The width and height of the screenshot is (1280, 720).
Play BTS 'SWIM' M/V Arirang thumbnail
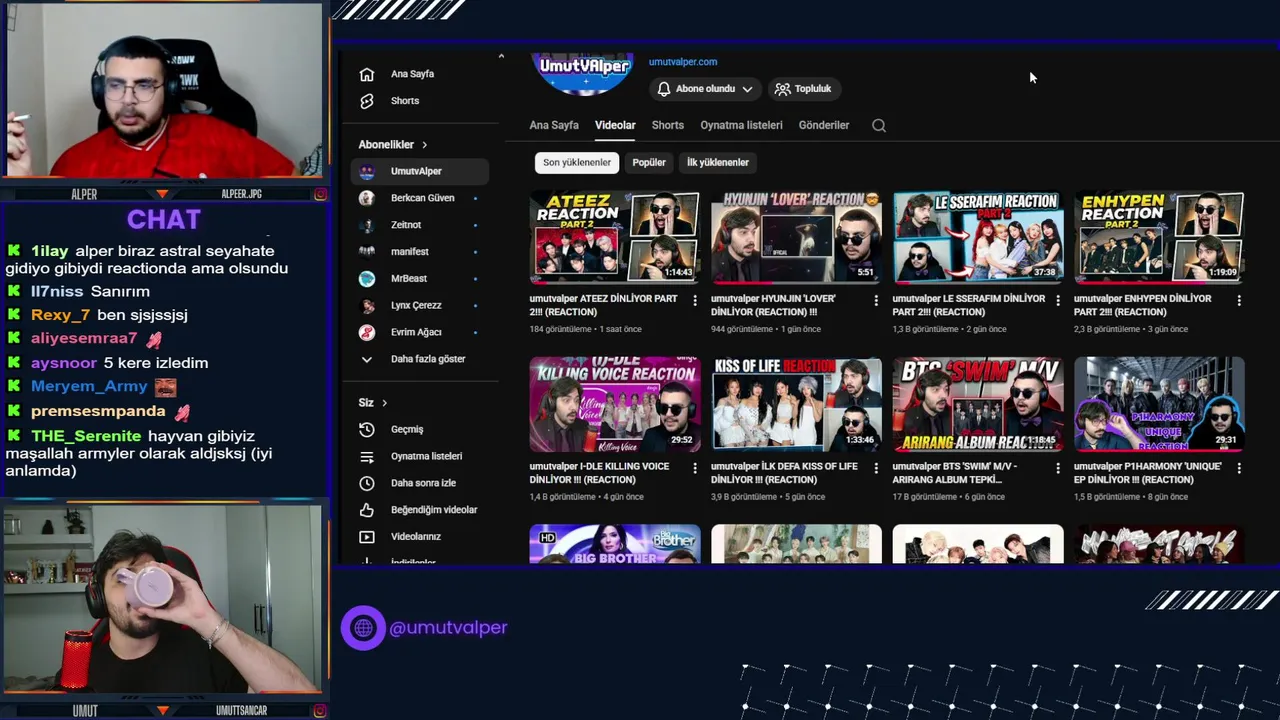pyautogui.click(x=978, y=404)
